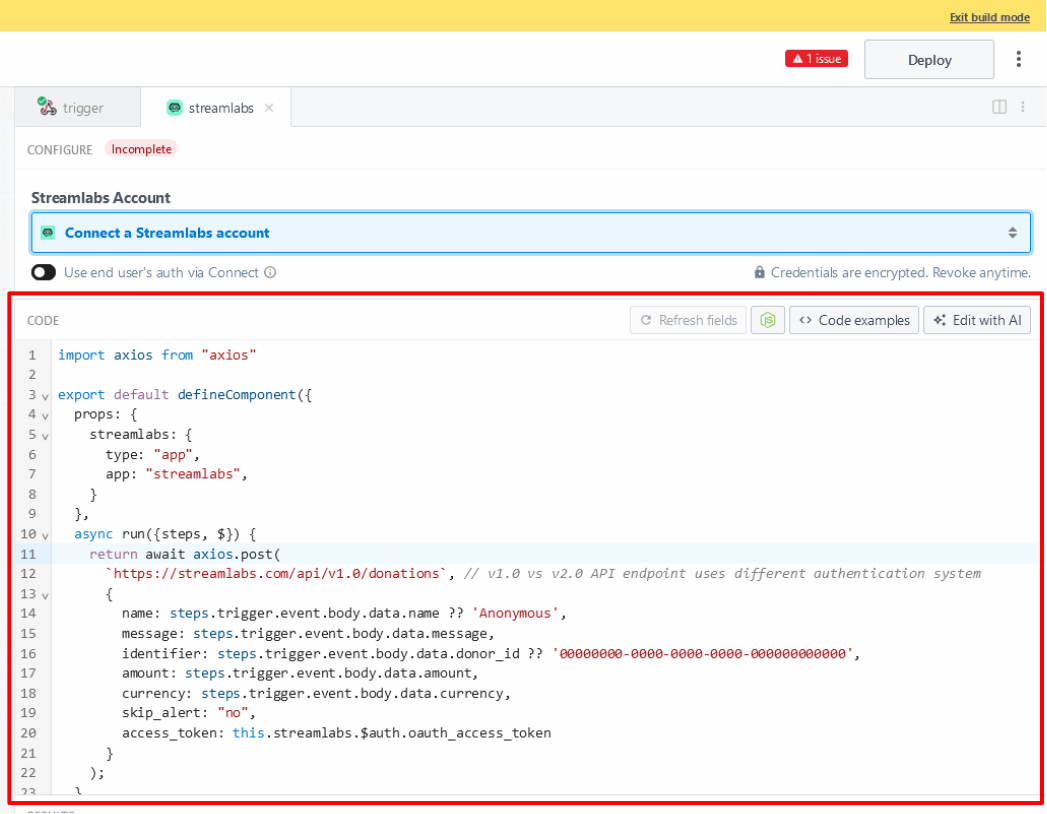Click the streamlabs tab app icon
Screen dimensions: 1047x814
coord(174,108)
